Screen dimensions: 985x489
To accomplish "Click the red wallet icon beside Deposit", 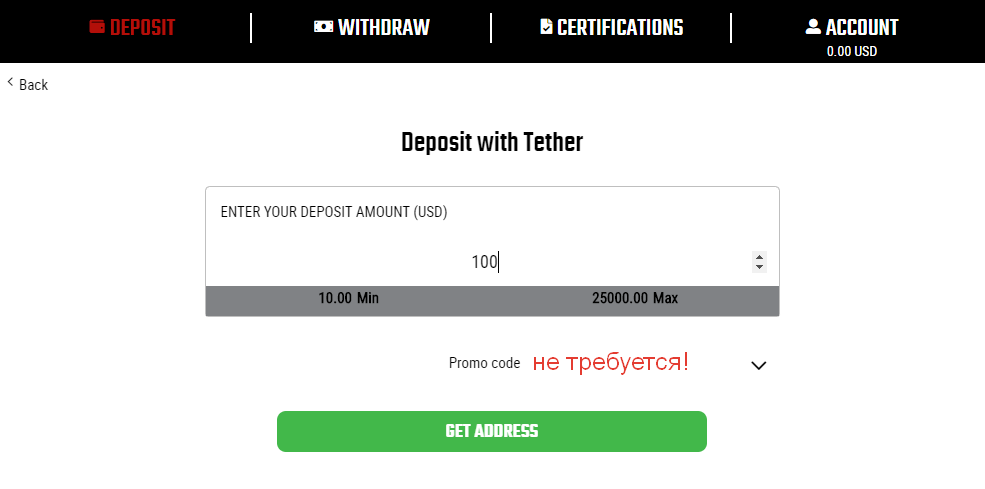I will pos(97,27).
